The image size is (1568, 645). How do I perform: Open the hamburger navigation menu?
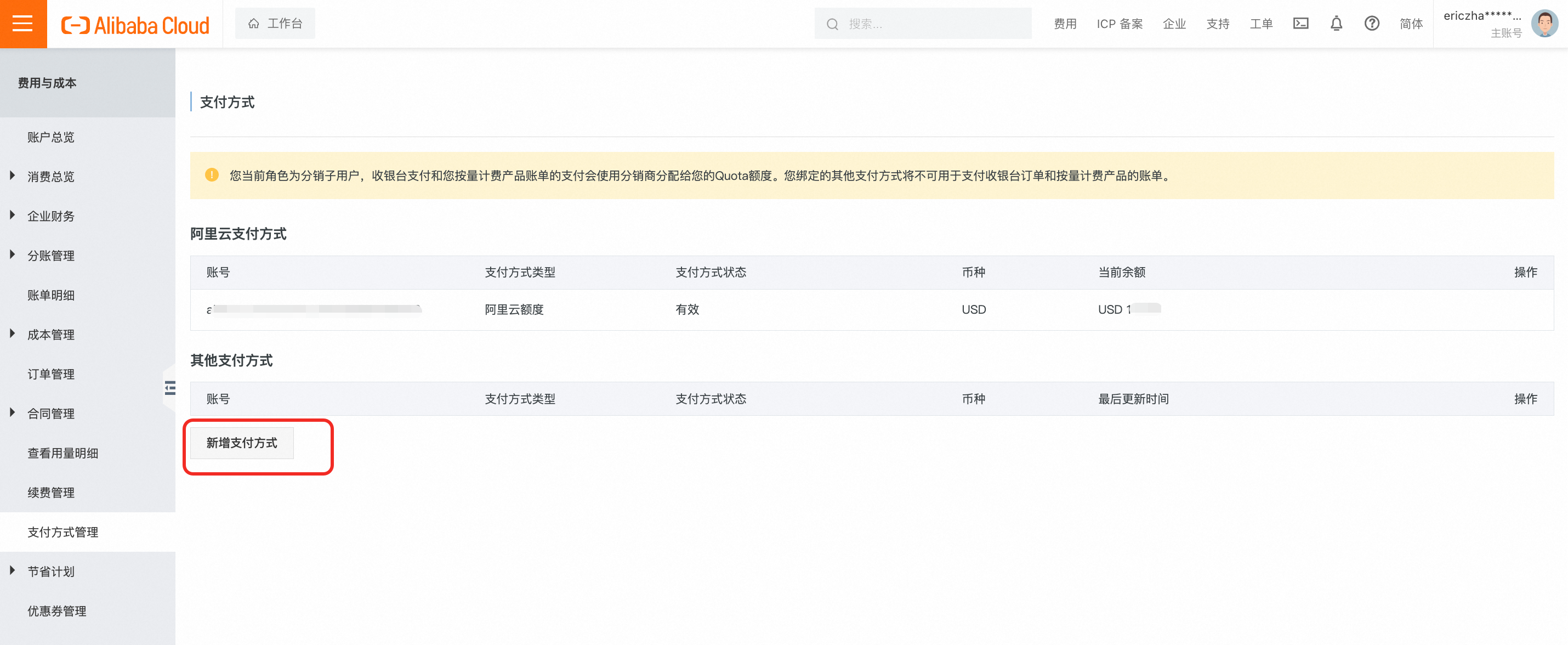22,24
